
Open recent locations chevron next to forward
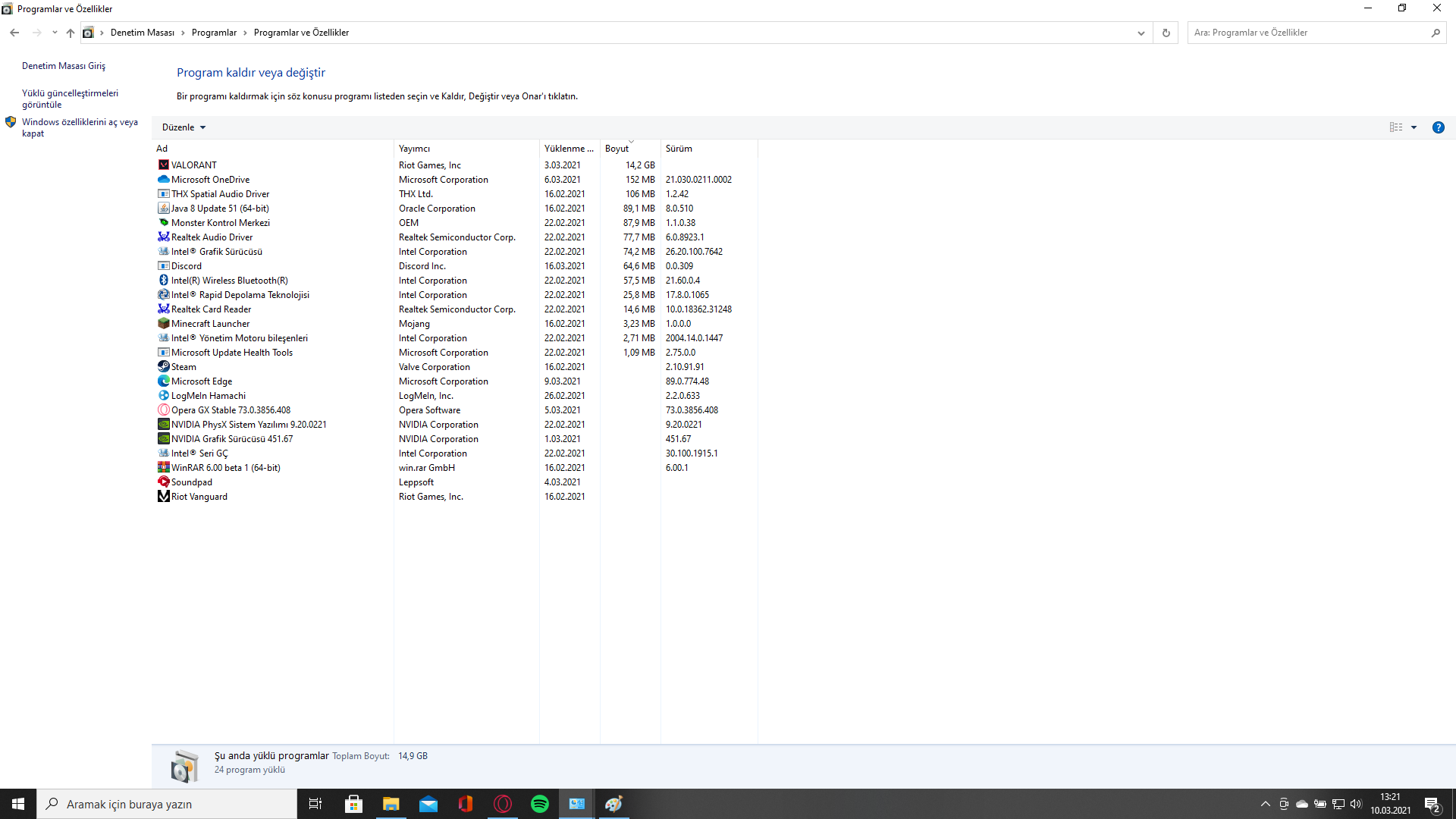pyautogui.click(x=55, y=33)
